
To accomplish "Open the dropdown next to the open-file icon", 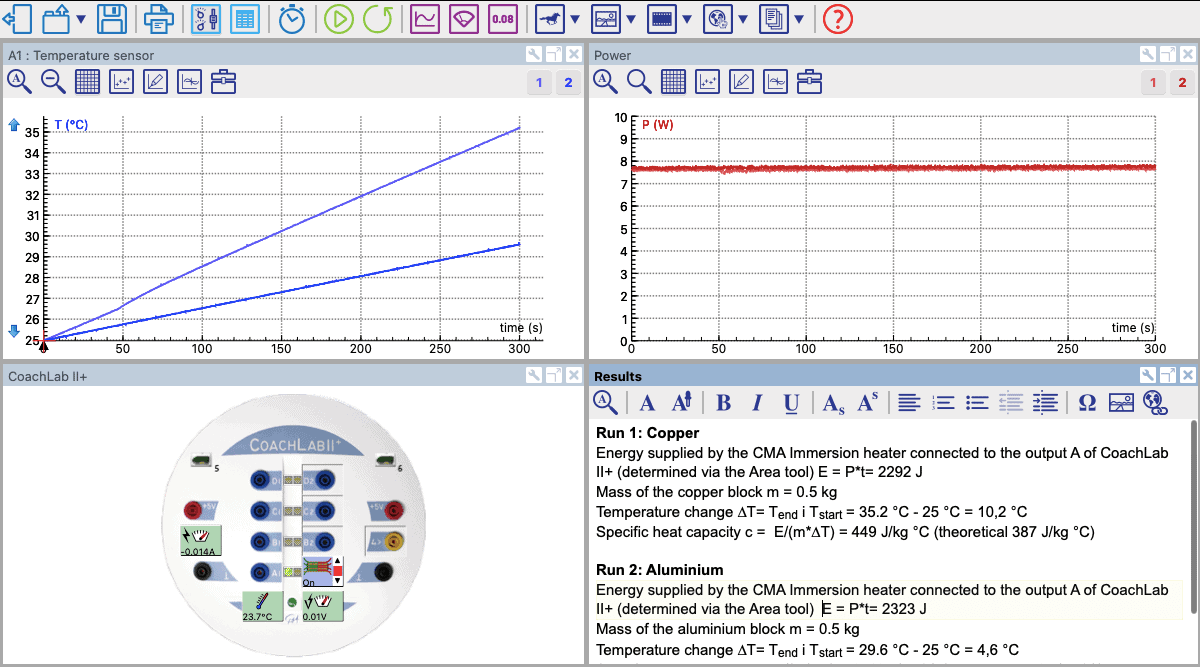I will [x=81, y=19].
